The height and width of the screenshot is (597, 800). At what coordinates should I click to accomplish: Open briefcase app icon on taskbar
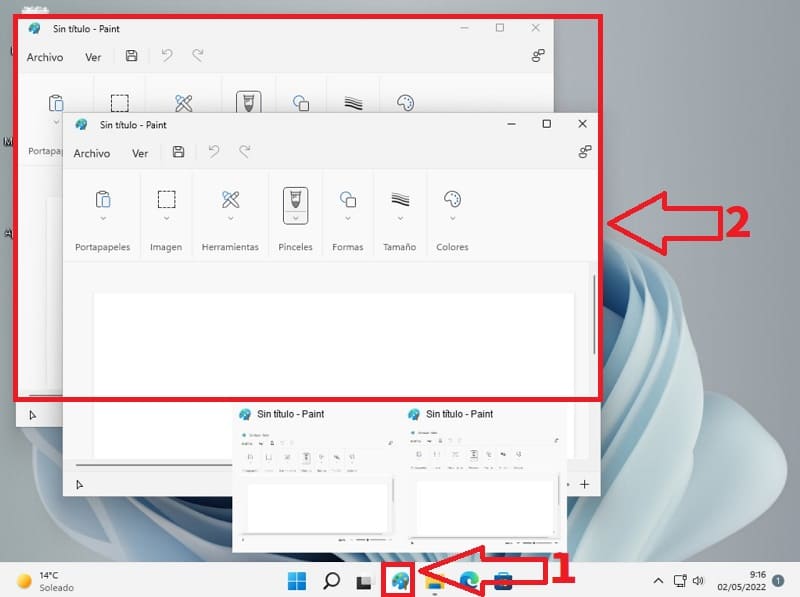[503, 581]
